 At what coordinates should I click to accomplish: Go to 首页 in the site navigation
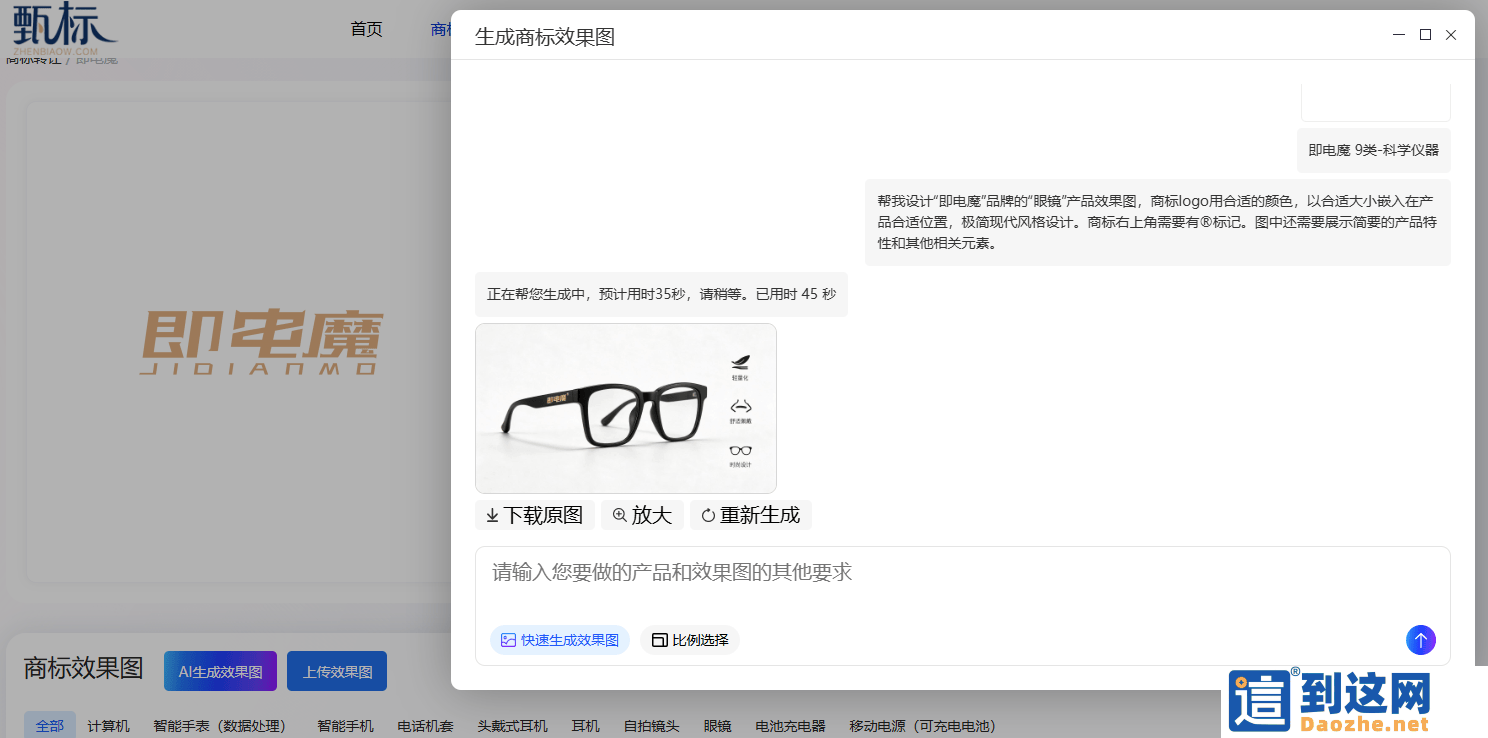366,29
